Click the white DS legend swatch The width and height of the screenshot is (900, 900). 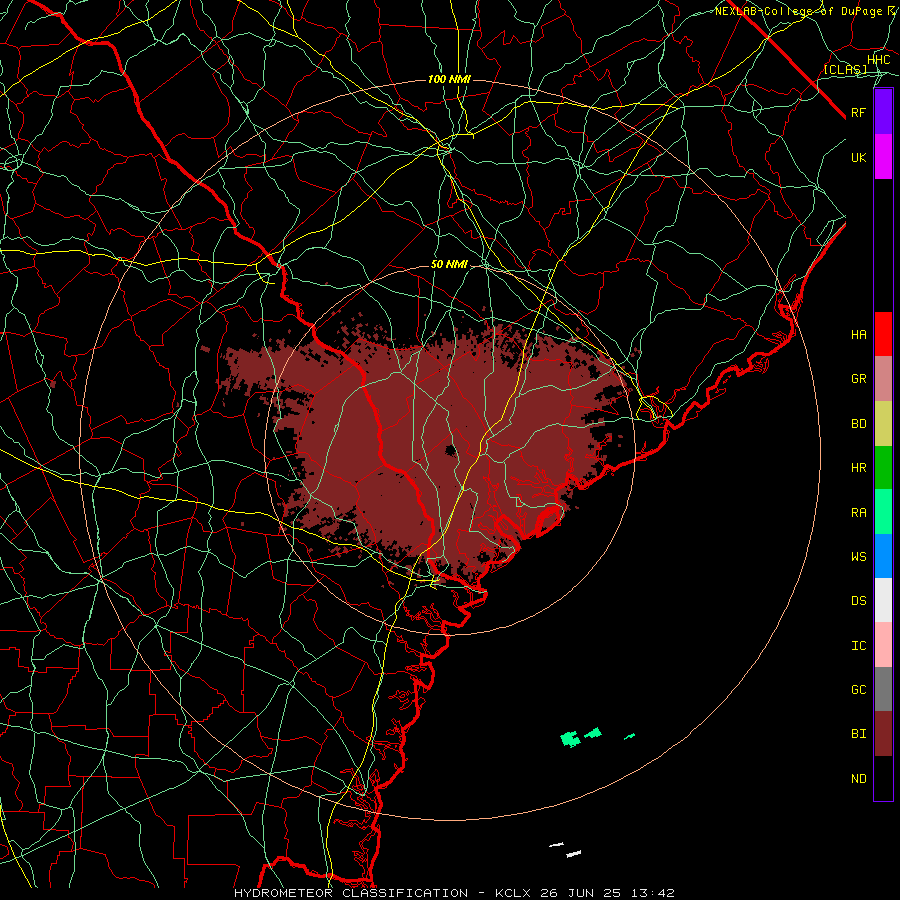tap(883, 600)
